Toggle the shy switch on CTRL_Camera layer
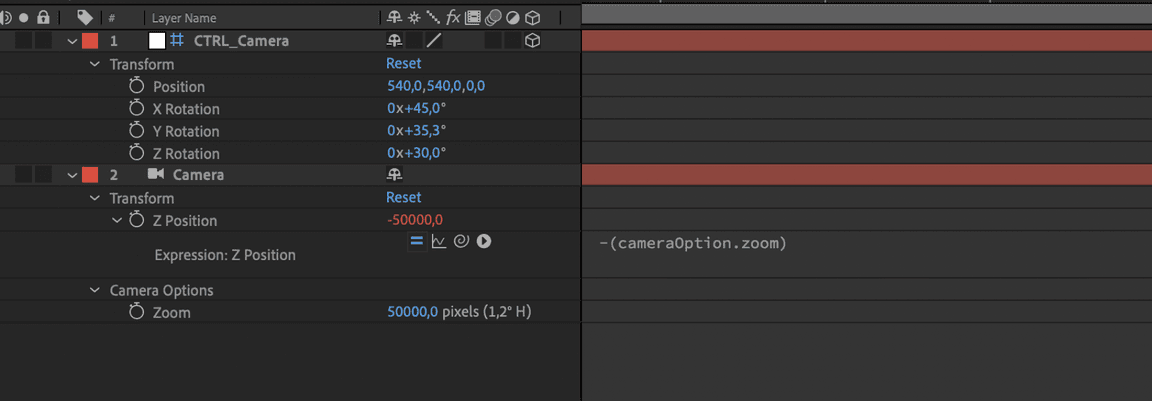Viewport: 1152px width, 401px height. [395, 41]
